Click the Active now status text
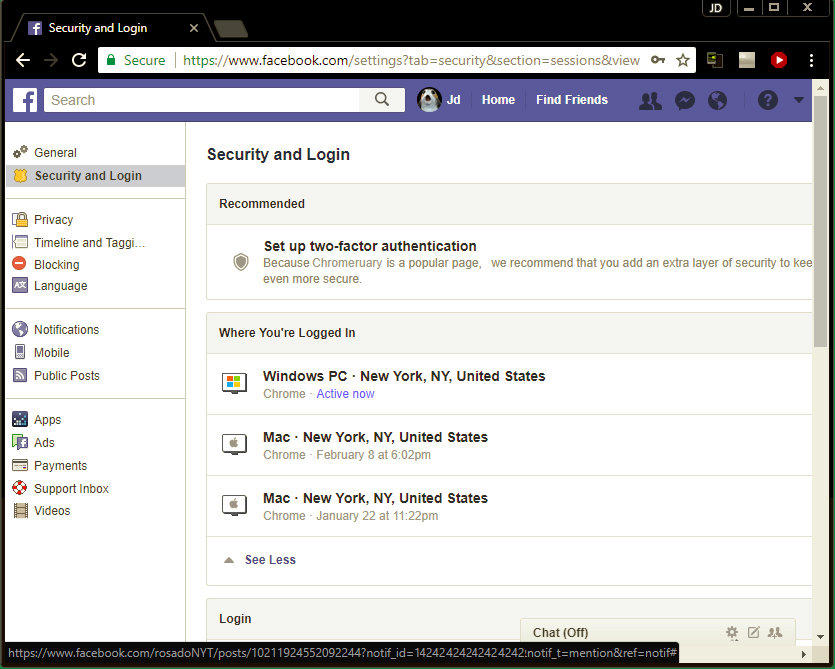Image resolution: width=835 pixels, height=669 pixels. coord(345,394)
